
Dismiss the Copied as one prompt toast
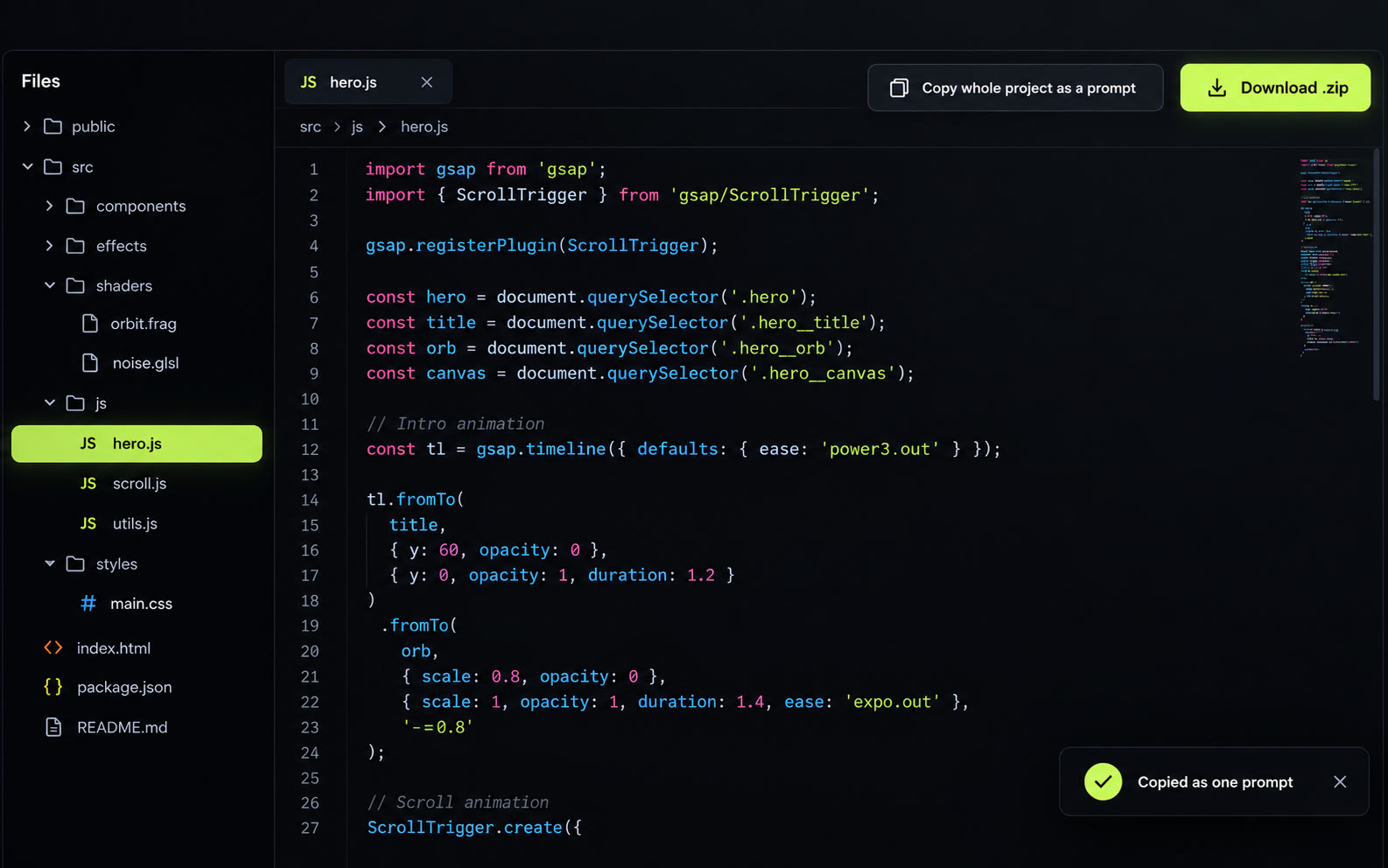coord(1340,781)
